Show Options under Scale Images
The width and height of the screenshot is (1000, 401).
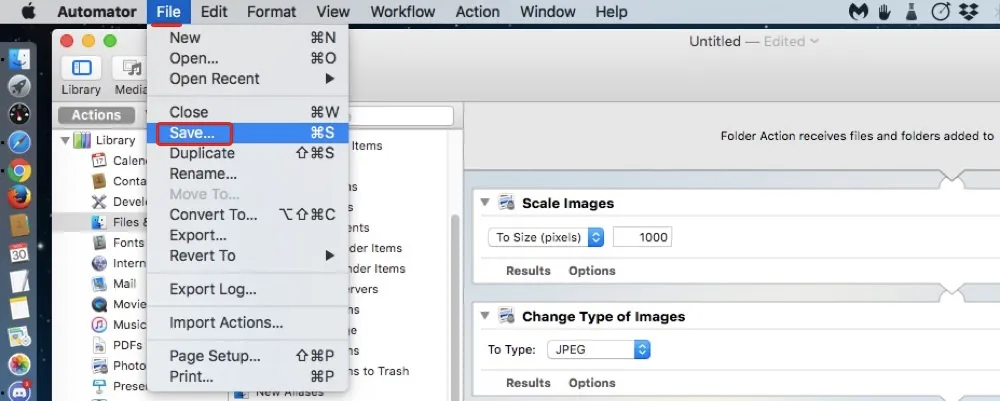(592, 270)
